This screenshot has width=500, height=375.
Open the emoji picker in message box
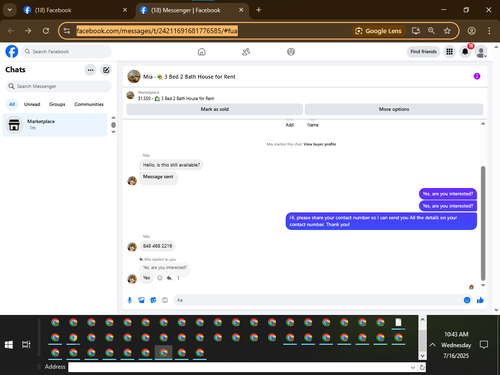click(x=467, y=300)
